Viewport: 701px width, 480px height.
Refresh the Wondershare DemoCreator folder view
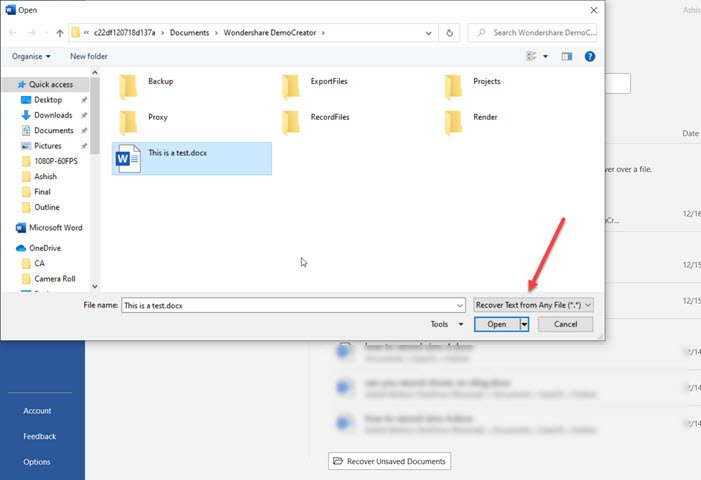click(x=450, y=33)
